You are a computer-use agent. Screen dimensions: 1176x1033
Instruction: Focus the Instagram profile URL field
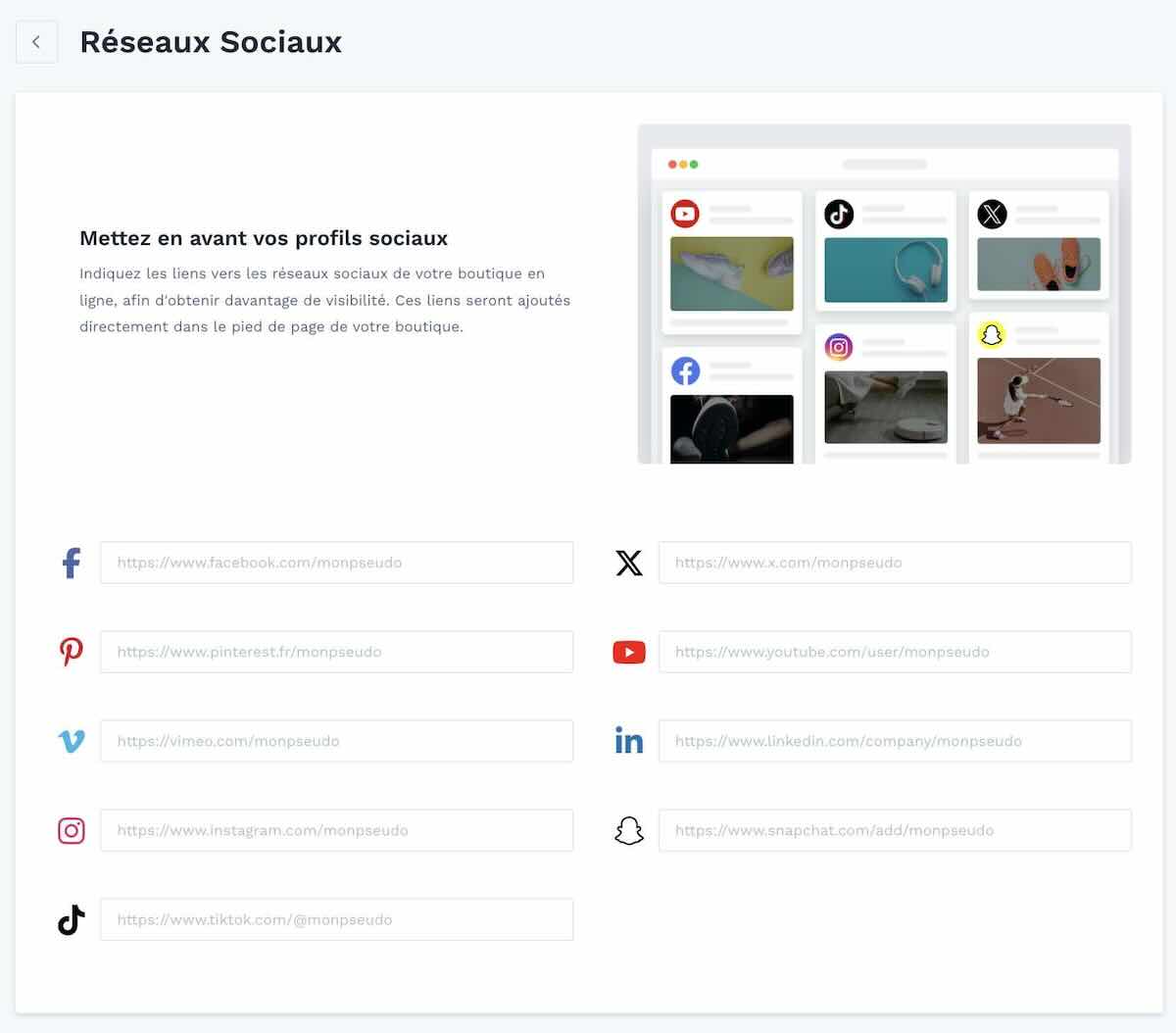click(336, 830)
